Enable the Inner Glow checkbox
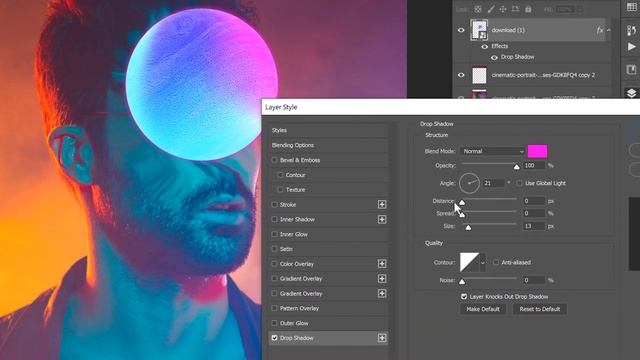Screen dimensions: 640x360 point(274,234)
